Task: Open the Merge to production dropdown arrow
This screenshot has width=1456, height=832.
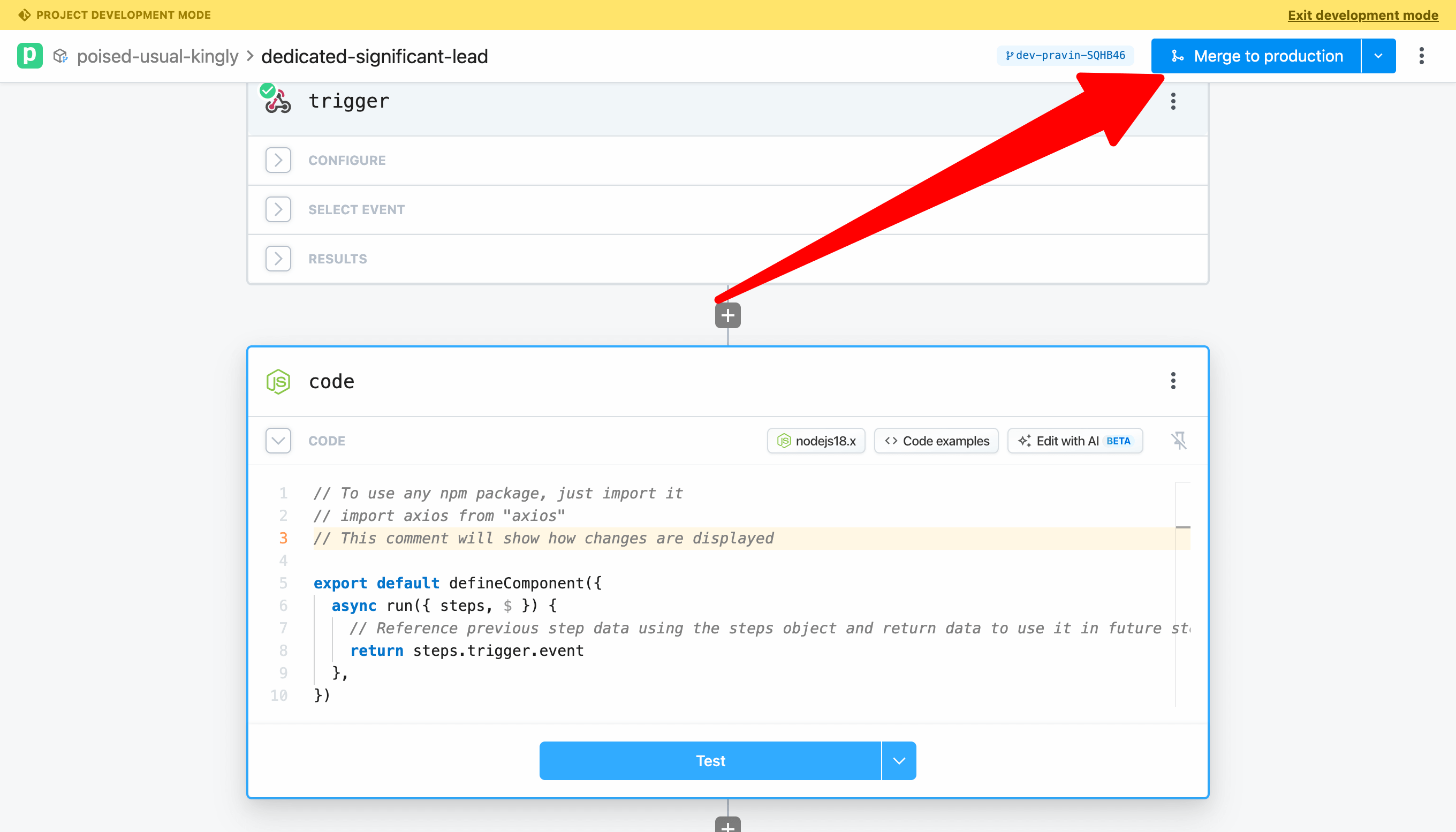Action: coord(1378,56)
